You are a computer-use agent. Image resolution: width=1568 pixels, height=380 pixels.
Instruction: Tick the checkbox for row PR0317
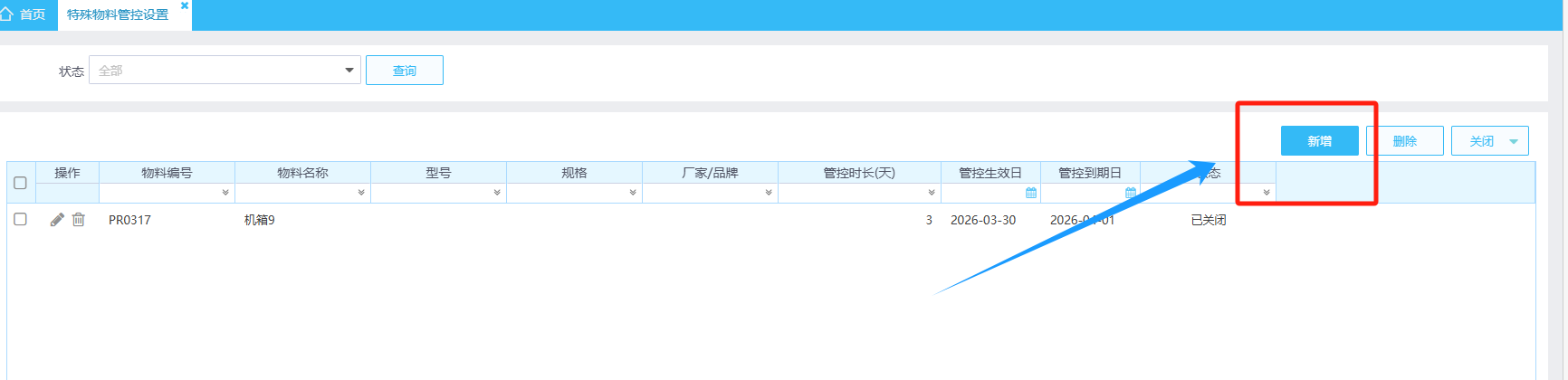click(x=20, y=219)
